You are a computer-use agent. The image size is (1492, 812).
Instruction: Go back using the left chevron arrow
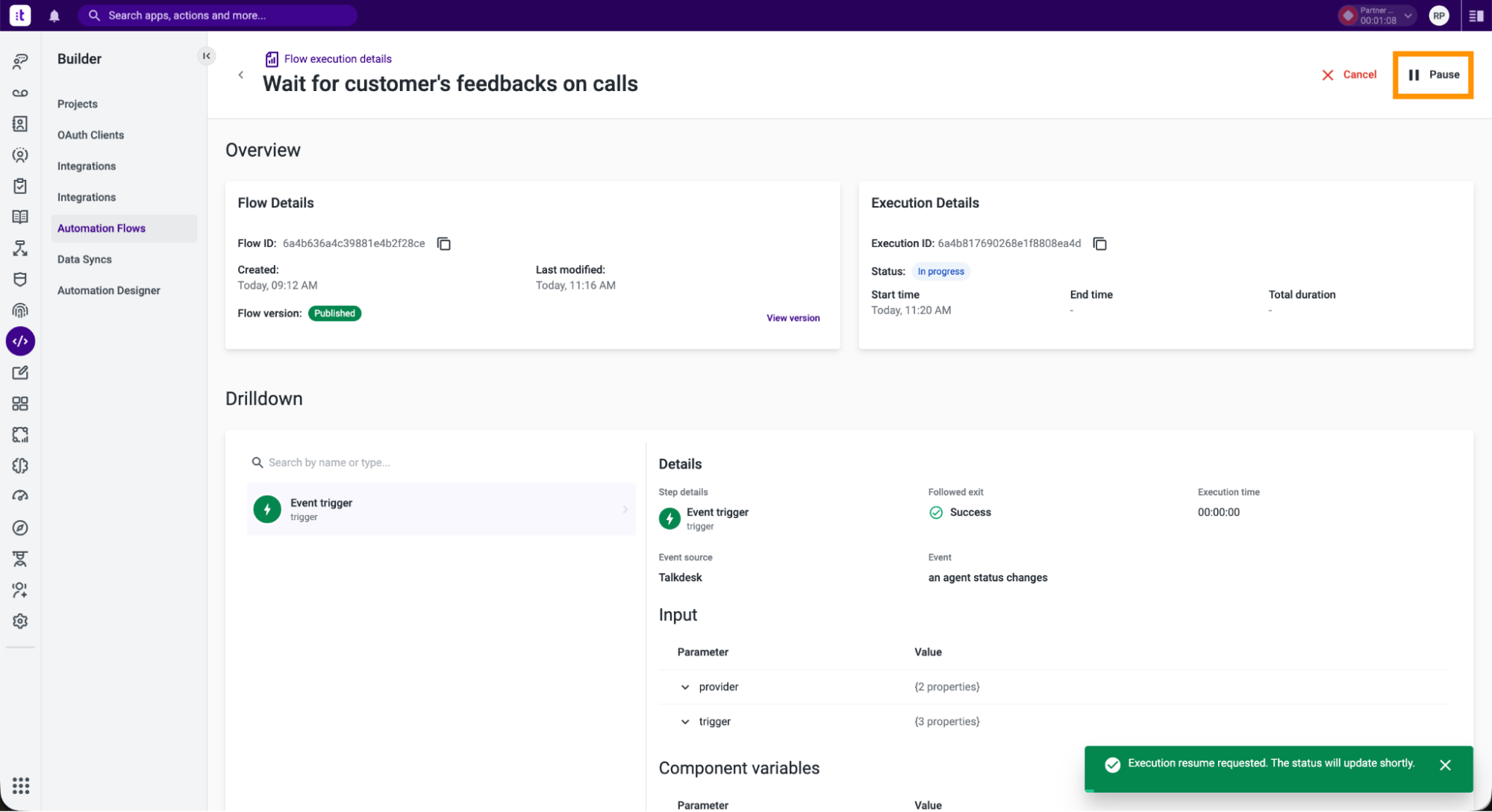(x=240, y=75)
